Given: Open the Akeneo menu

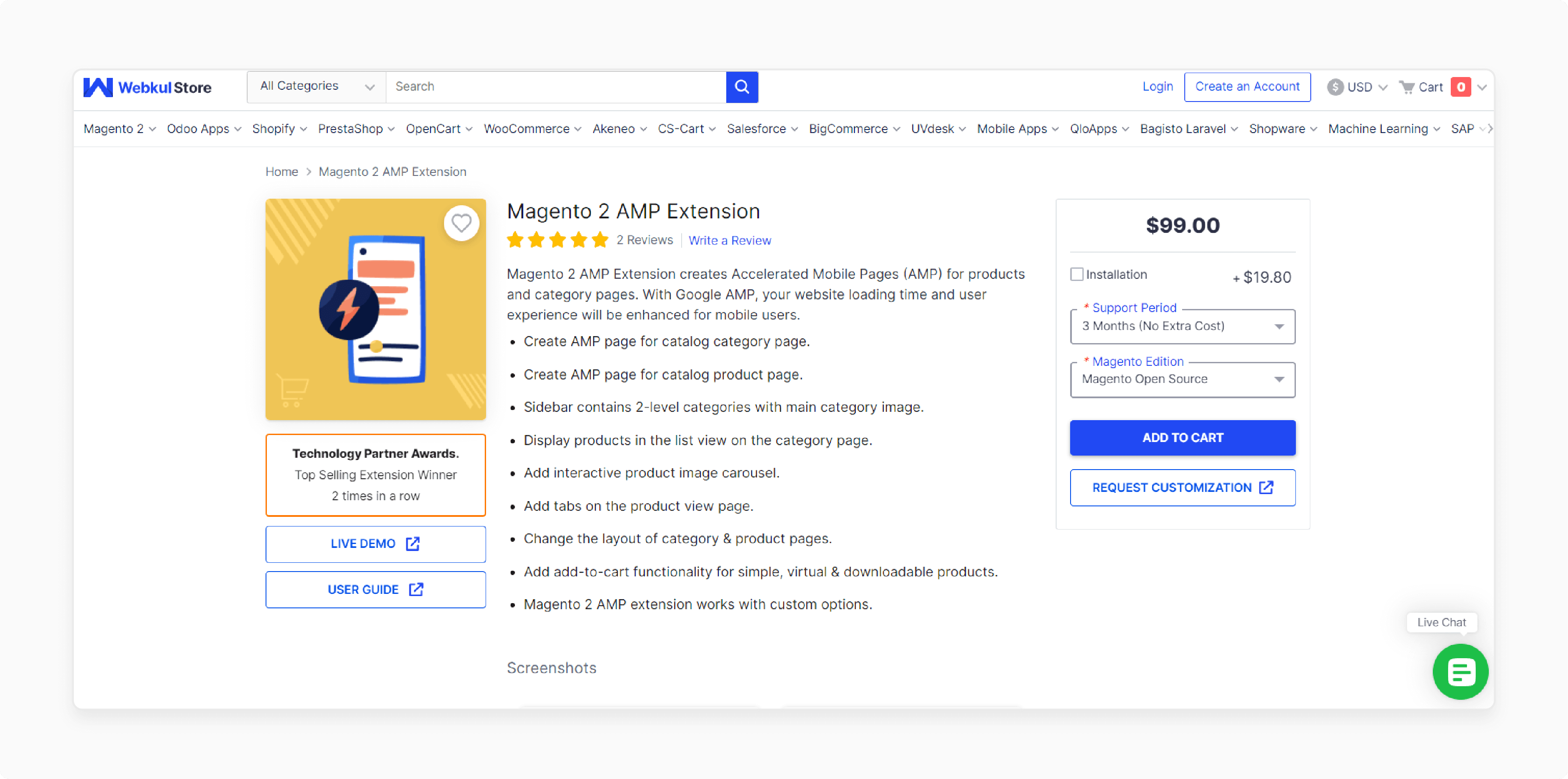Looking at the screenshot, I should 619,129.
